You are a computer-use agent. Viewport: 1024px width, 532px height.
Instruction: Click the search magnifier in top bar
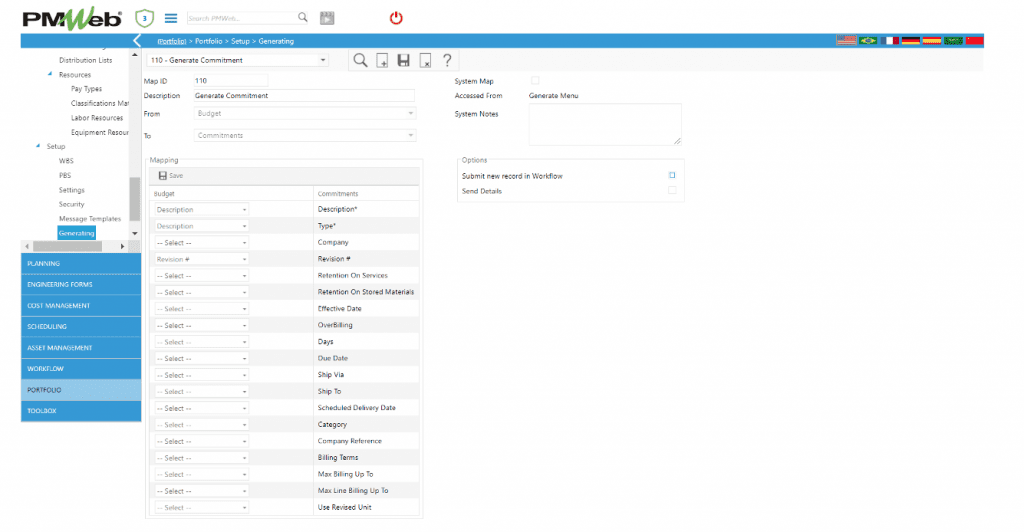click(x=302, y=18)
